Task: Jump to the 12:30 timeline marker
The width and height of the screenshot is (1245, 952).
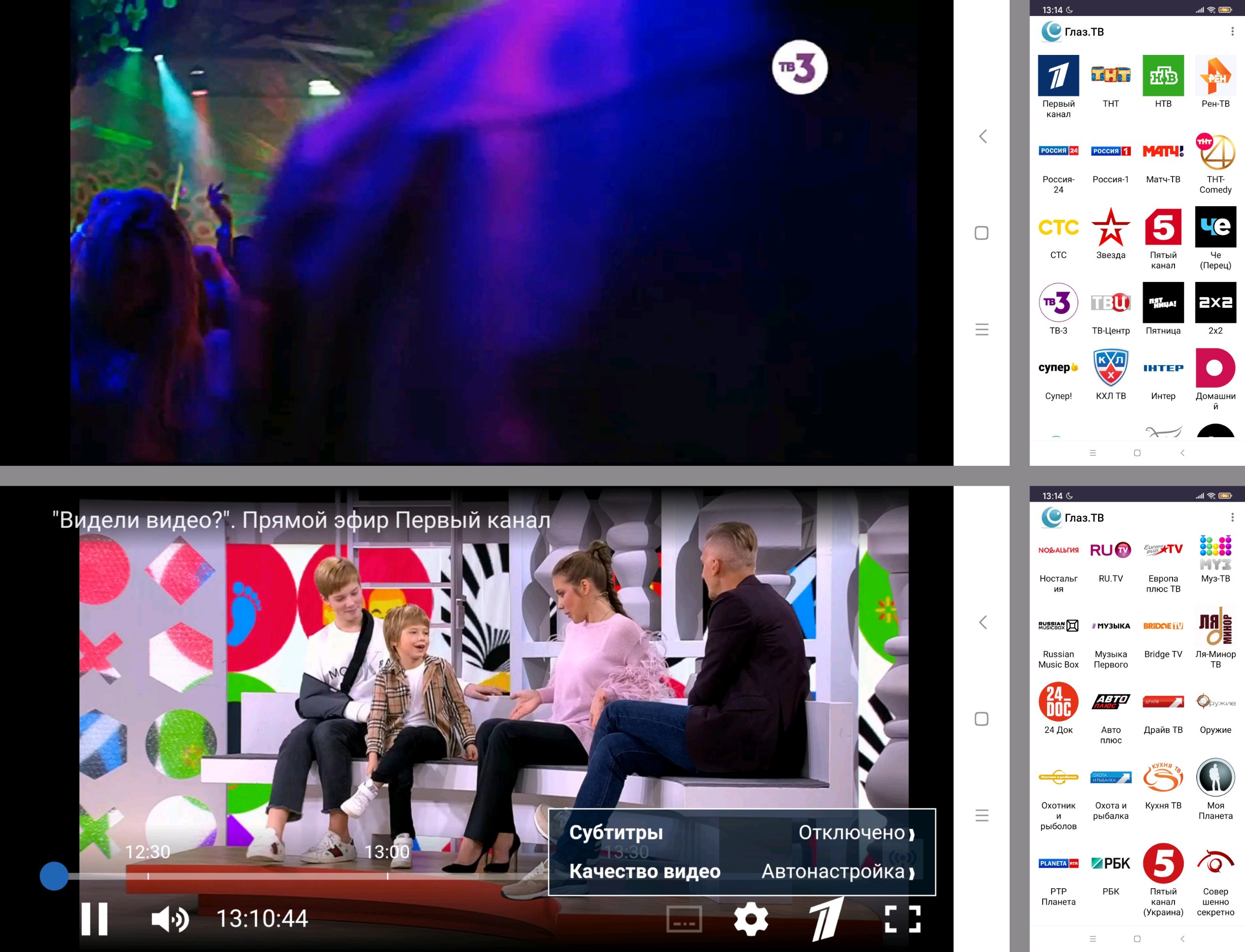Action: point(147,852)
